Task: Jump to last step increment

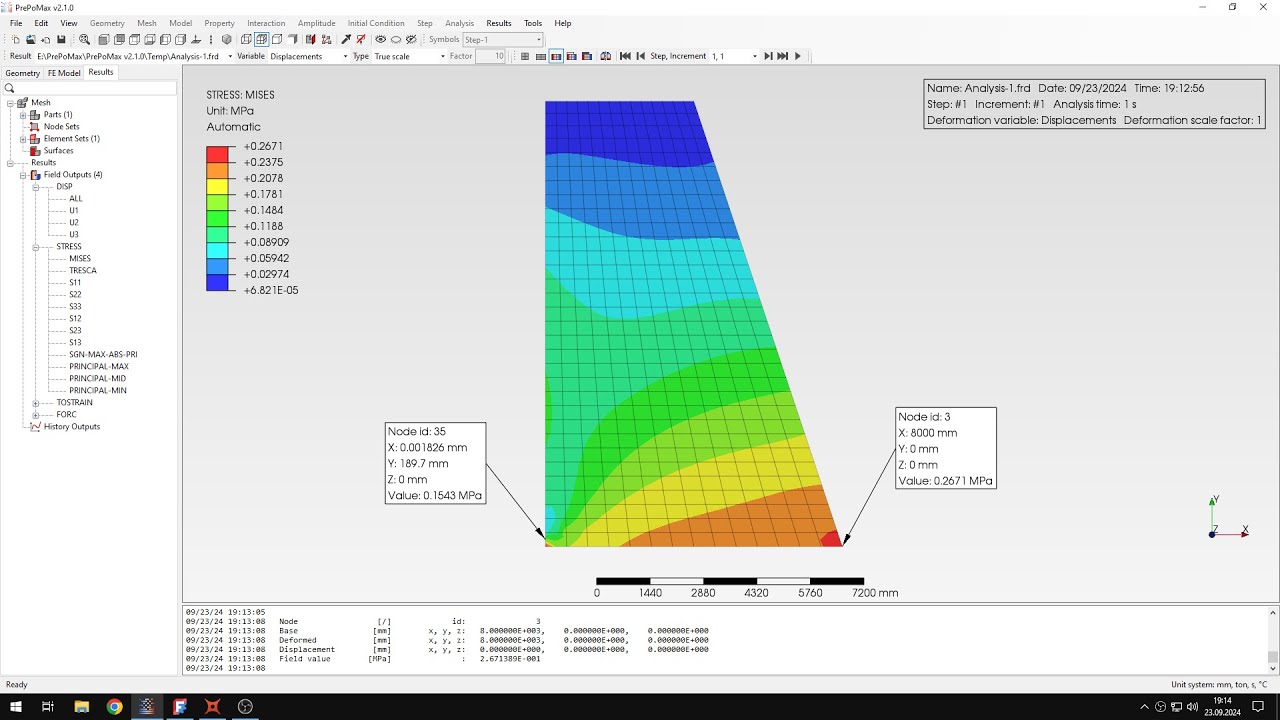Action: point(782,56)
